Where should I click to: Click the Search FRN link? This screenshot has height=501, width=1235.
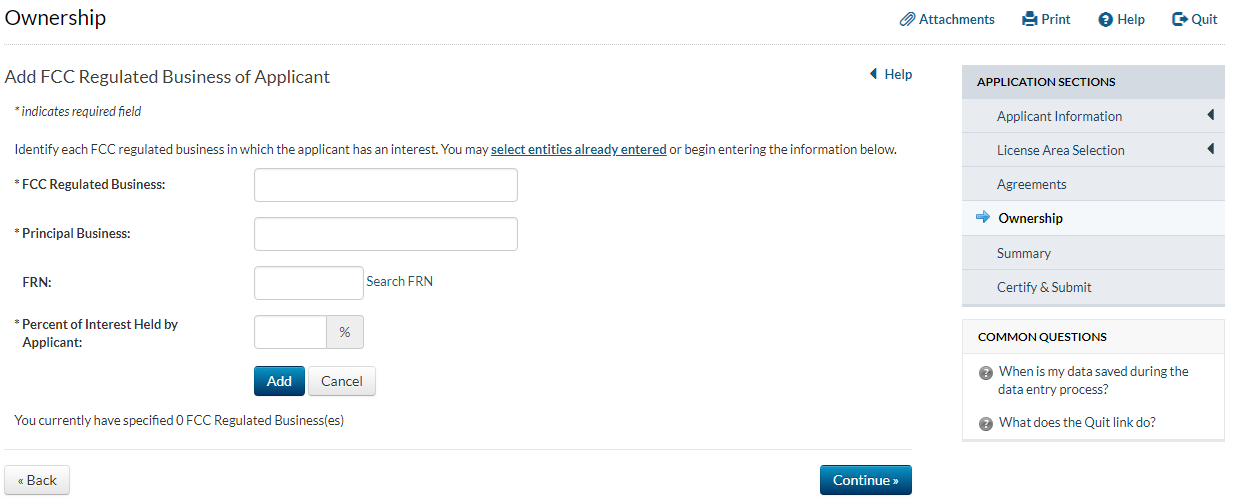399,282
